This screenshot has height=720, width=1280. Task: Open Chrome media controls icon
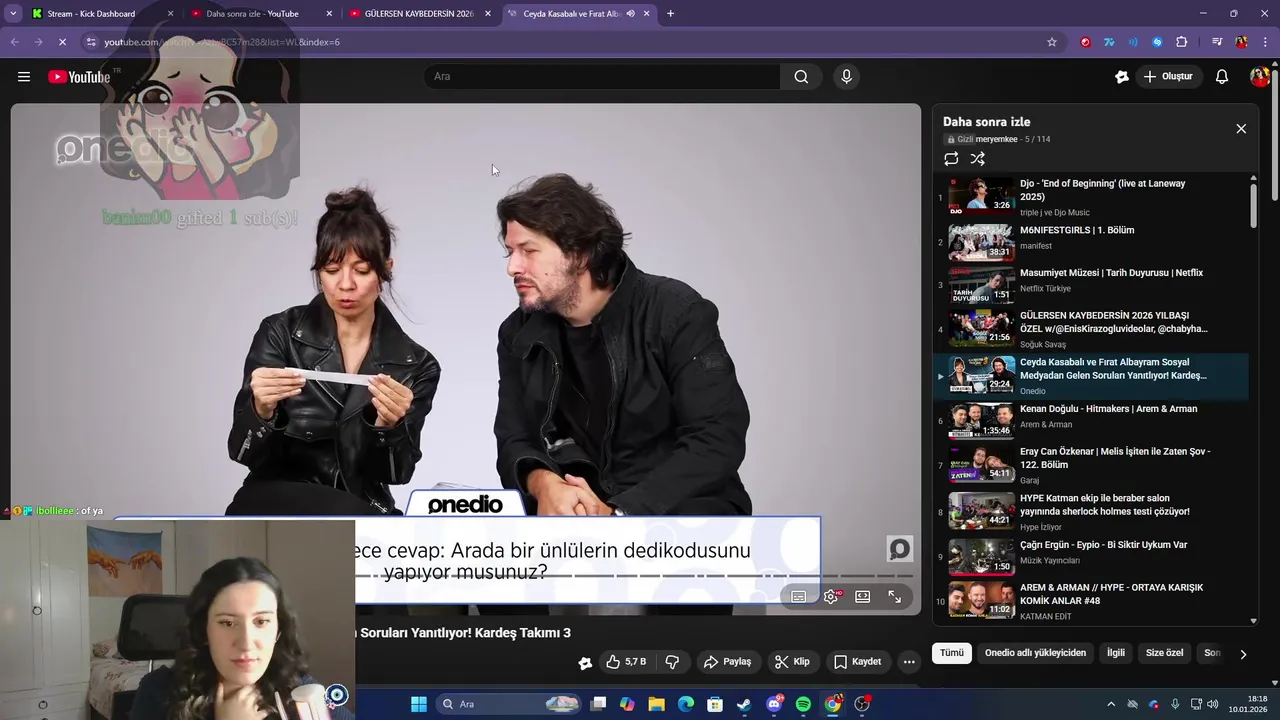[1217, 42]
